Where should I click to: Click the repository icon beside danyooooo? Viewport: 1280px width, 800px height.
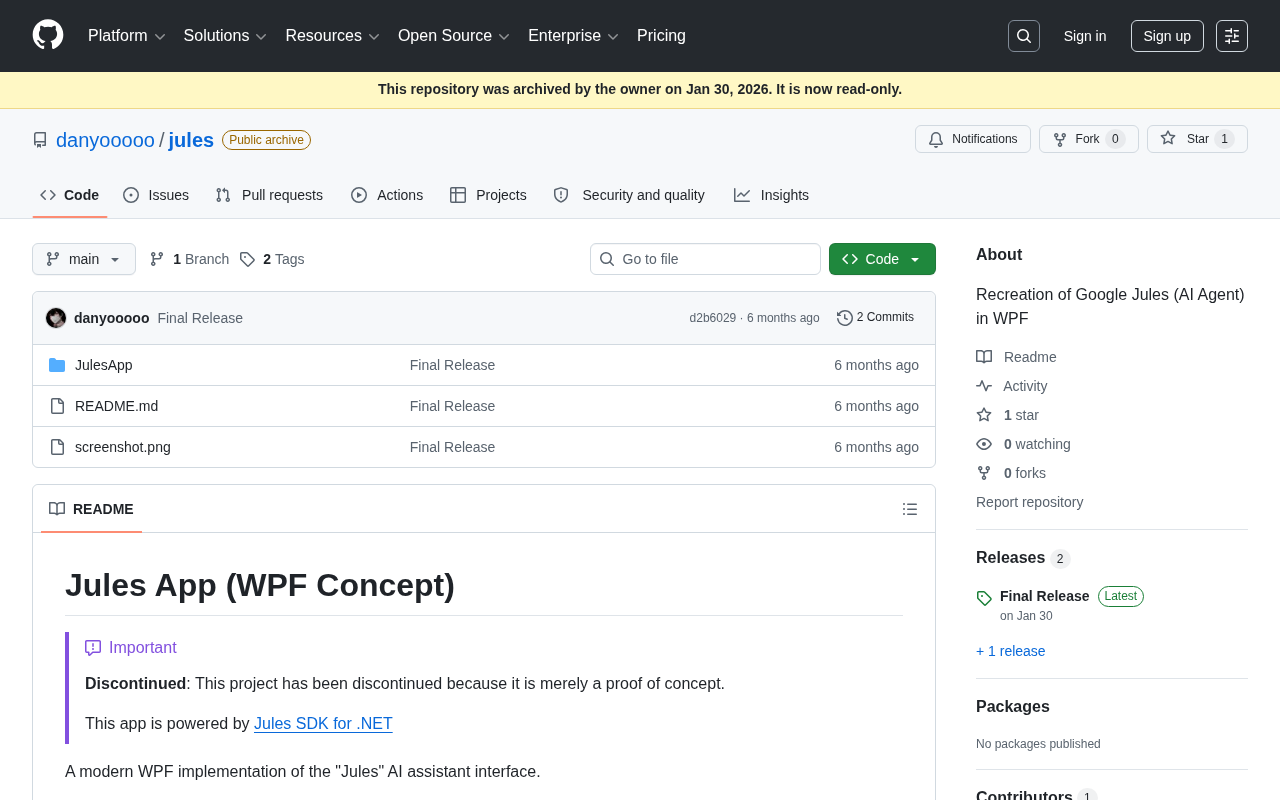(40, 140)
